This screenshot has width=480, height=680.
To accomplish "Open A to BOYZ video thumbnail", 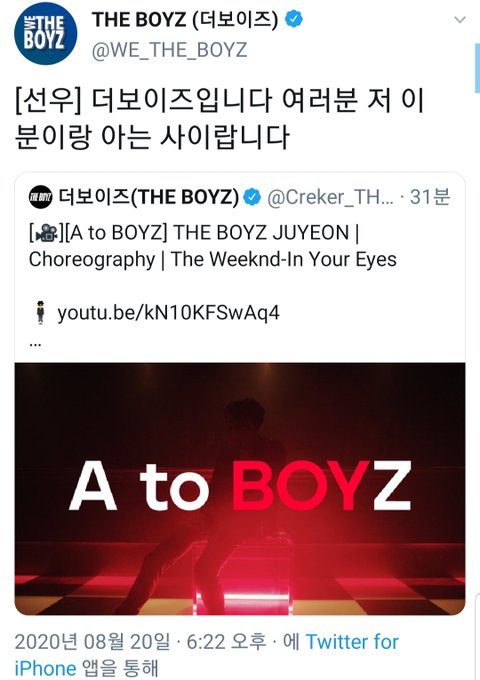I will tap(240, 489).
